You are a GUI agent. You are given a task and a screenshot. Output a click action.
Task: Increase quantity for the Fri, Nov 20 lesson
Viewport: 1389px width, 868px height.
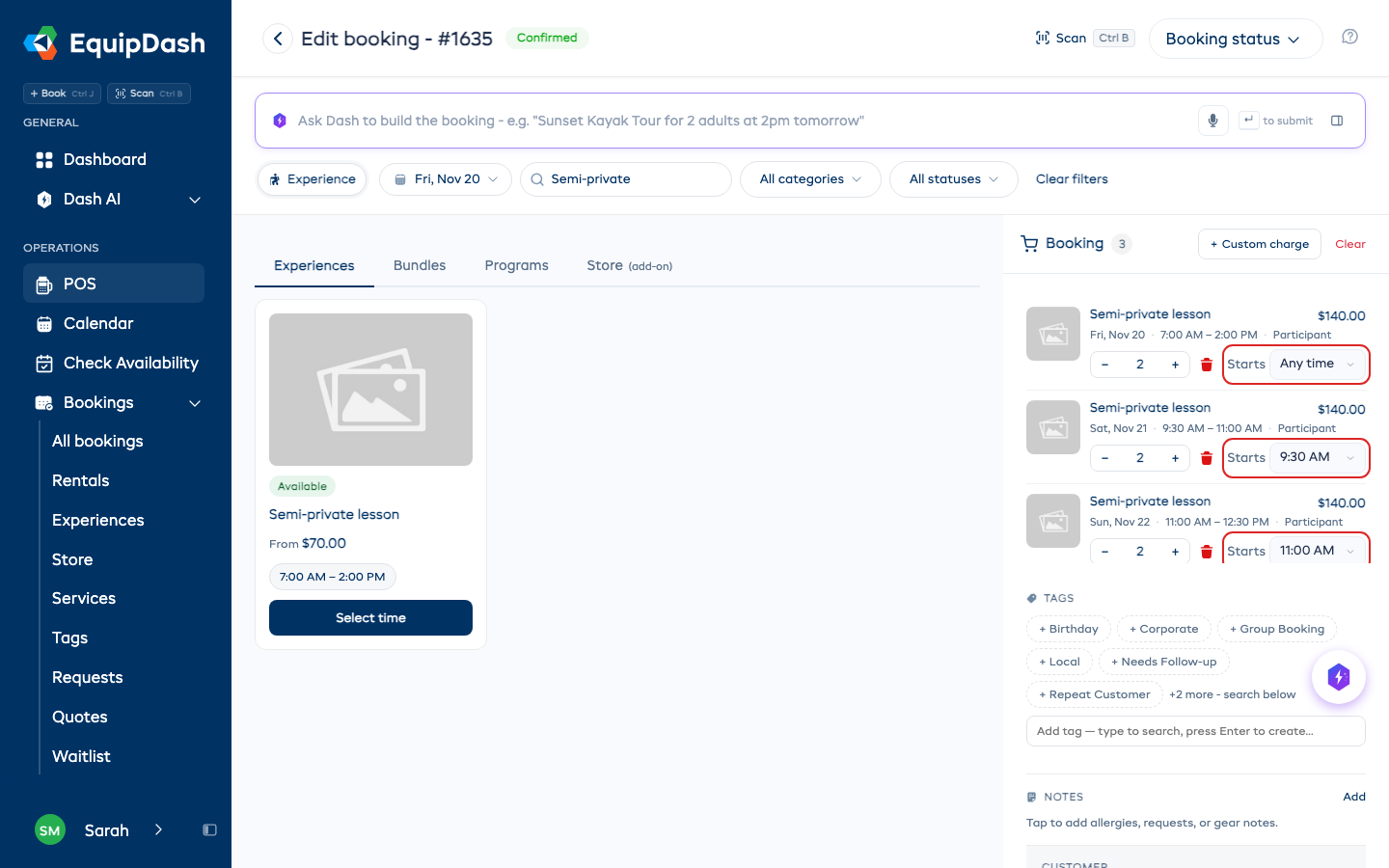1175,365
